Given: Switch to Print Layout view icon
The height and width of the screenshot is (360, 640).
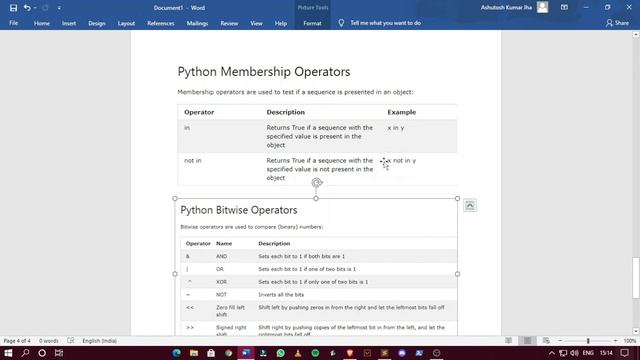Looking at the screenshot, I should tap(527, 340).
